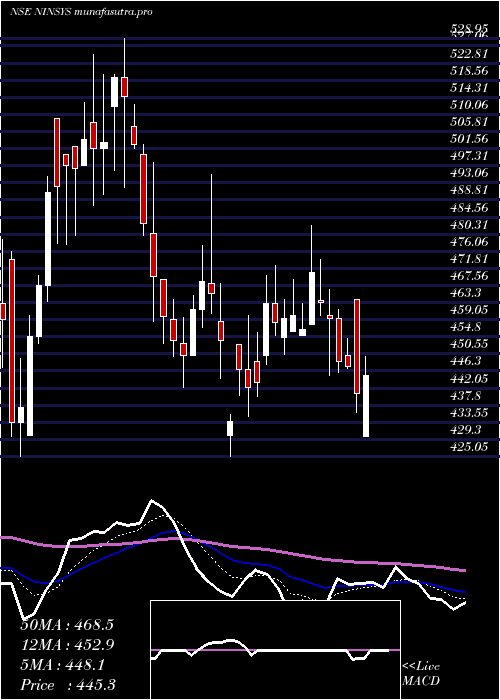Select the 522.81 price level label
The width and height of the screenshot is (500, 700).
click(x=468, y=56)
